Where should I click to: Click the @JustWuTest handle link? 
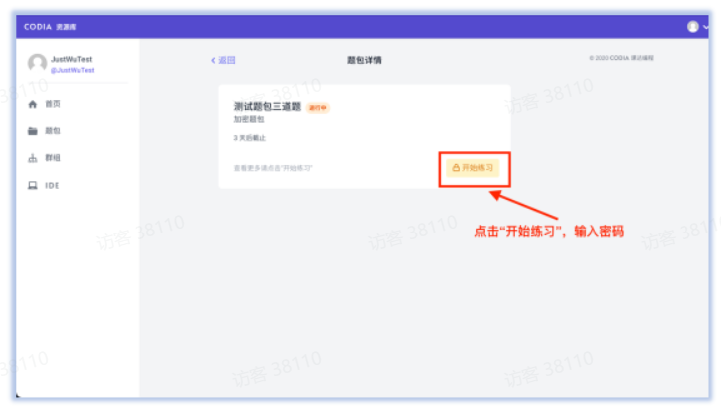point(73,71)
